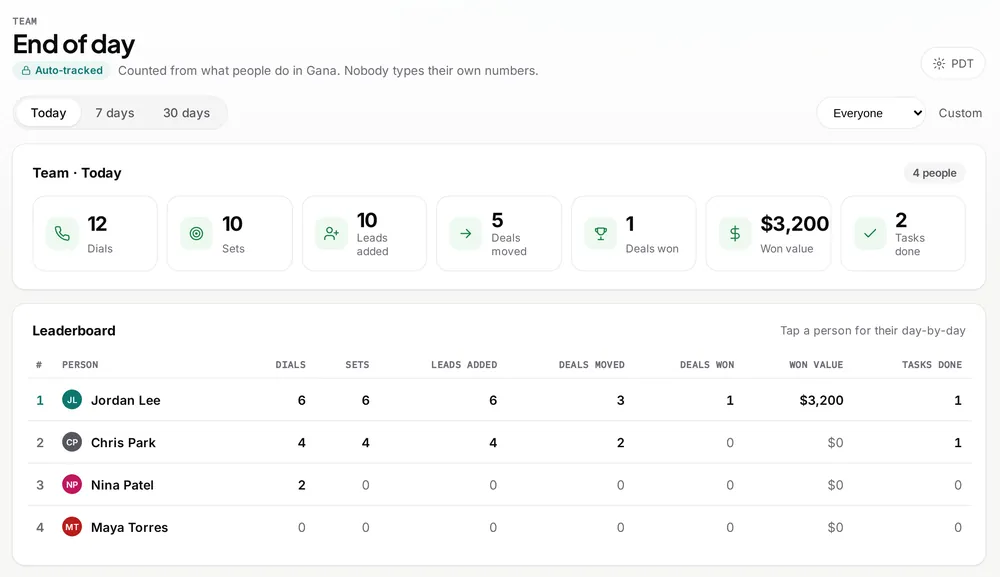This screenshot has height=577, width=1000.
Task: Click the add-person icon on Leads added
Action: (x=331, y=233)
